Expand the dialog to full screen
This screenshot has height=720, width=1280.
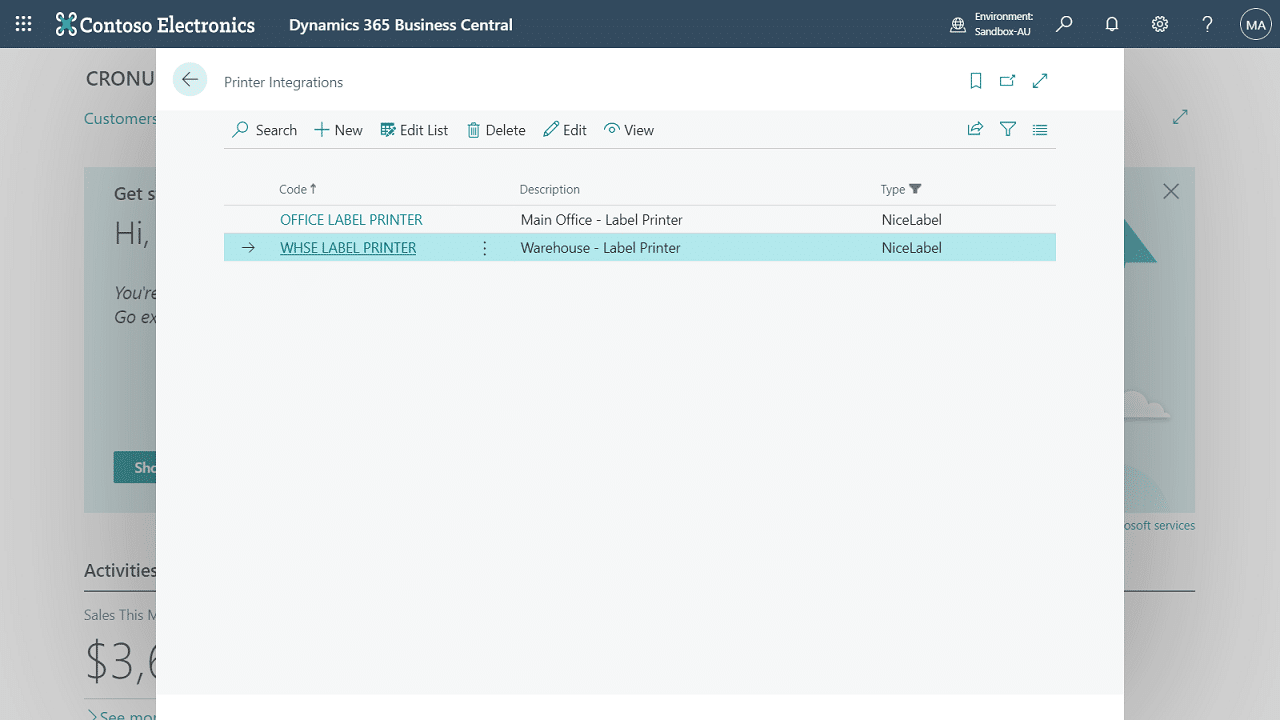1040,81
